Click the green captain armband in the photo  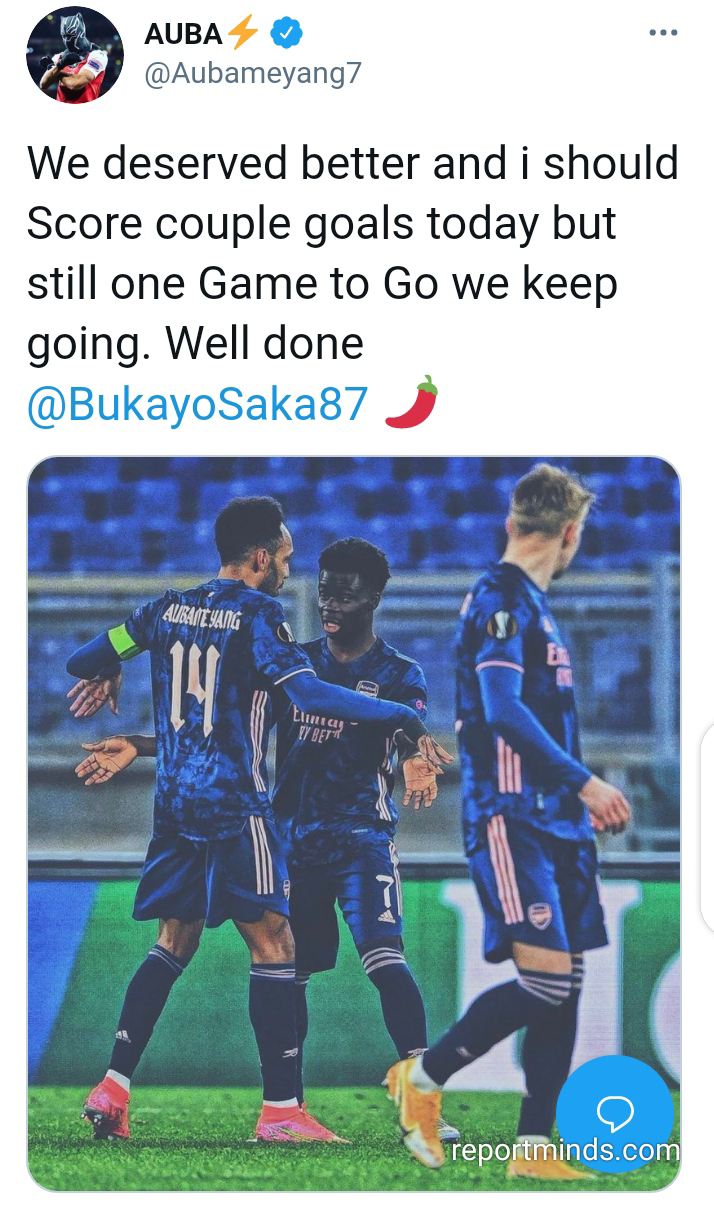click(126, 640)
